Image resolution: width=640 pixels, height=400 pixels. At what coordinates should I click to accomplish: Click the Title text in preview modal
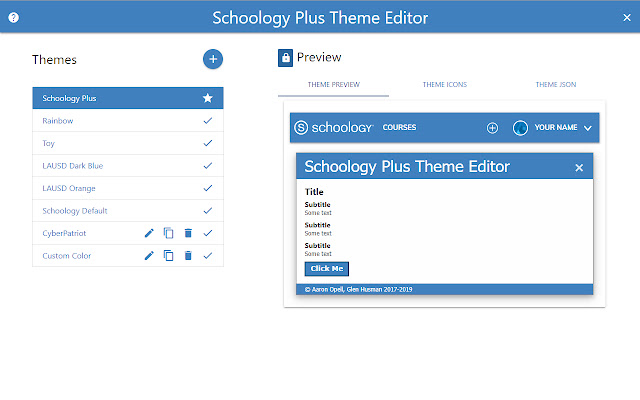point(314,192)
